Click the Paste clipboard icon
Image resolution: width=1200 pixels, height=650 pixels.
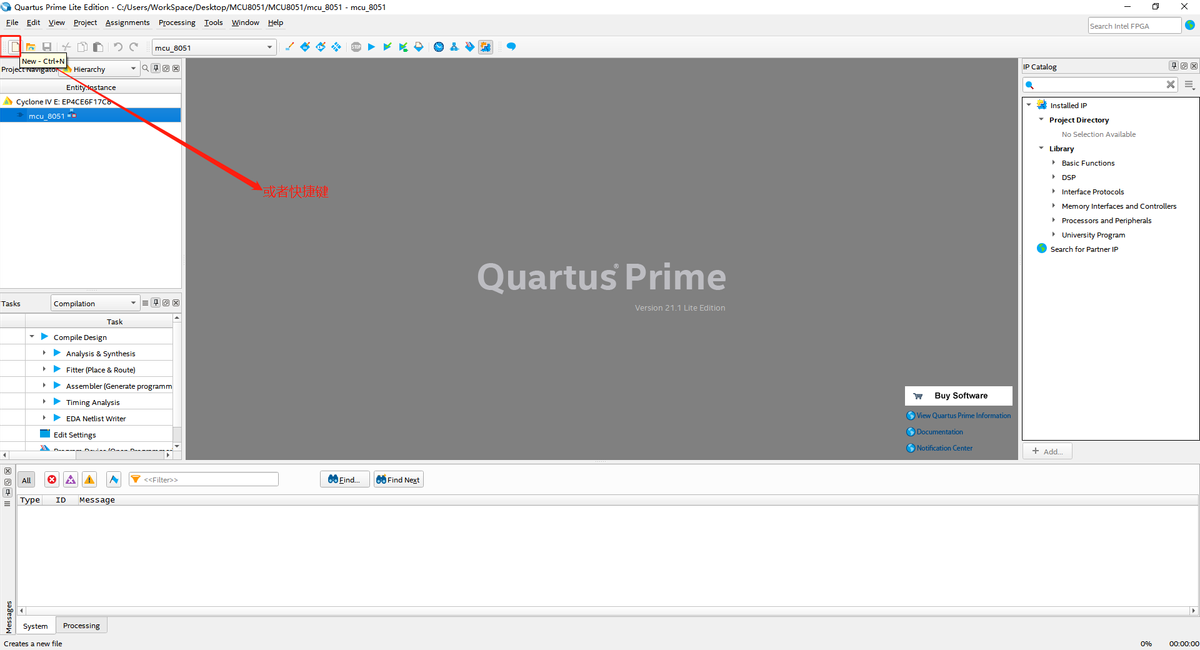[98, 47]
